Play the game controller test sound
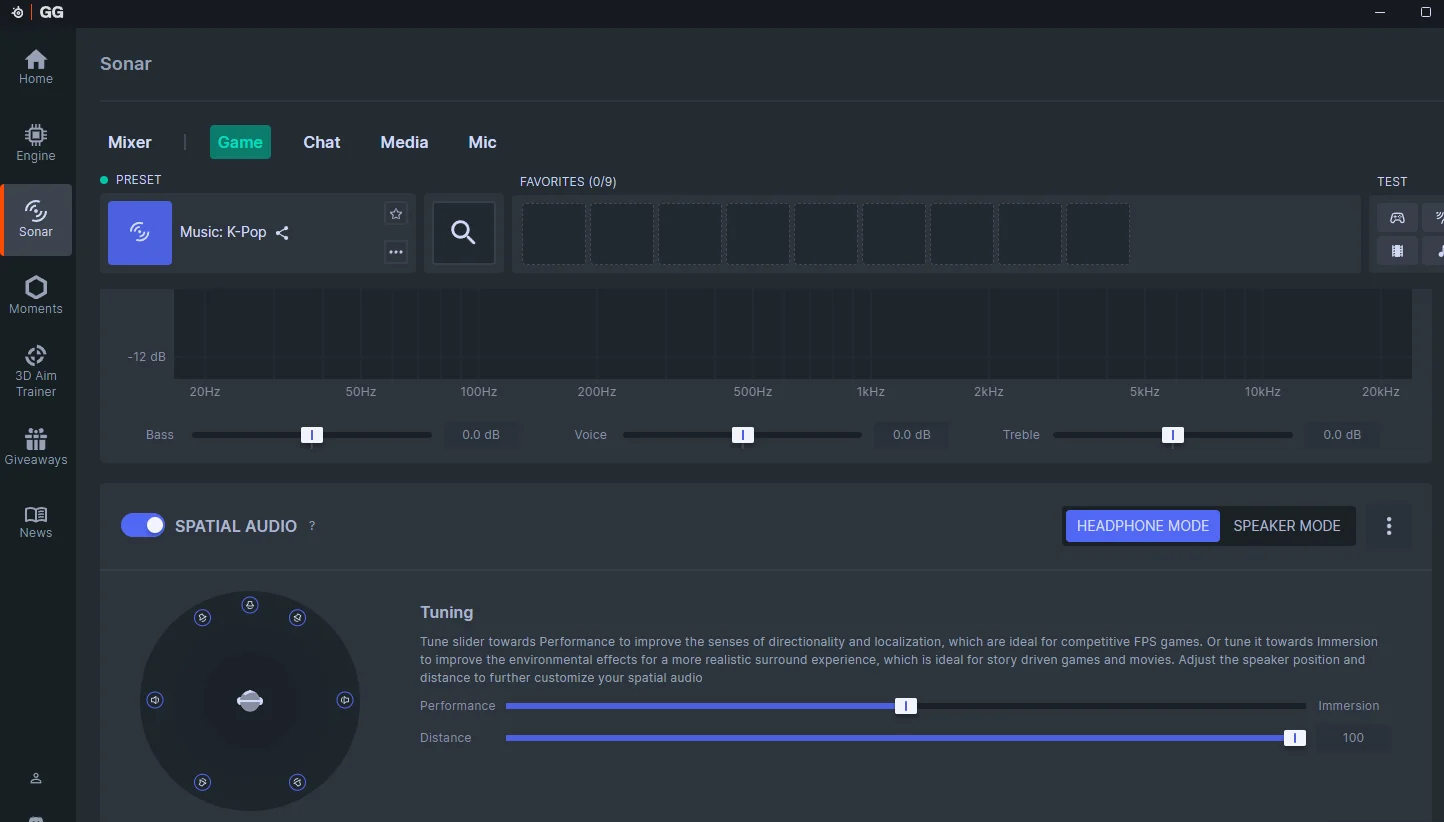1444x822 pixels. point(1397,217)
